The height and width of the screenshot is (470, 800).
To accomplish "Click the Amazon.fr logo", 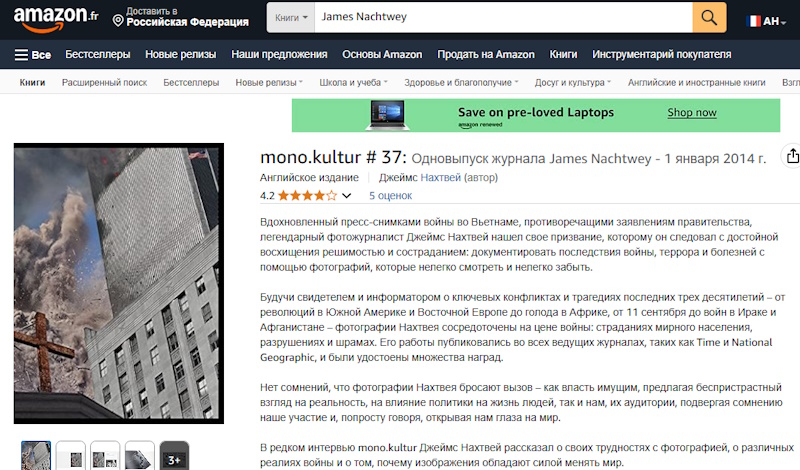I will (x=56, y=19).
